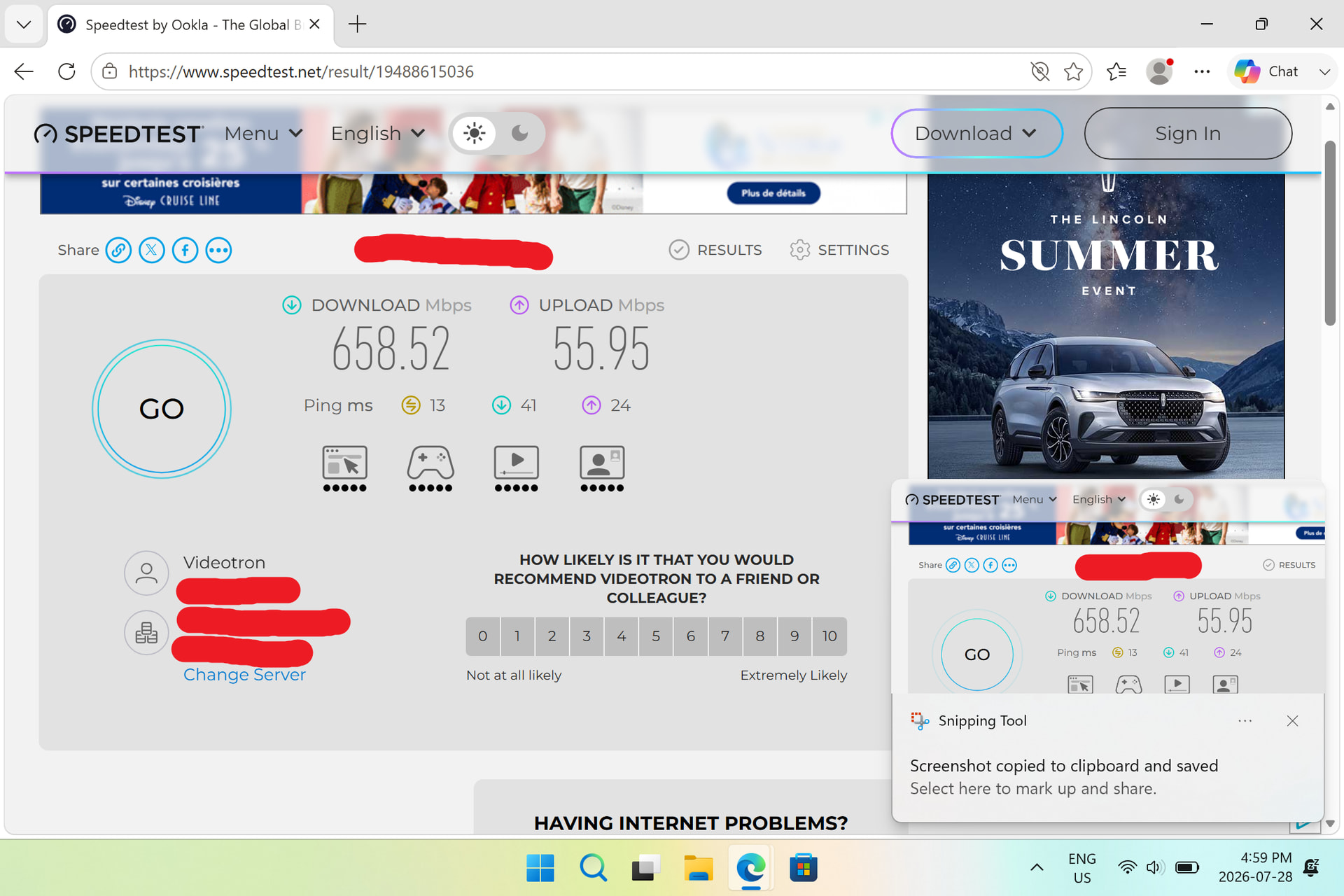Viewport: 1344px width, 896px height.
Task: Open Microsoft Edge from the taskbar
Action: pyautogui.click(x=750, y=868)
